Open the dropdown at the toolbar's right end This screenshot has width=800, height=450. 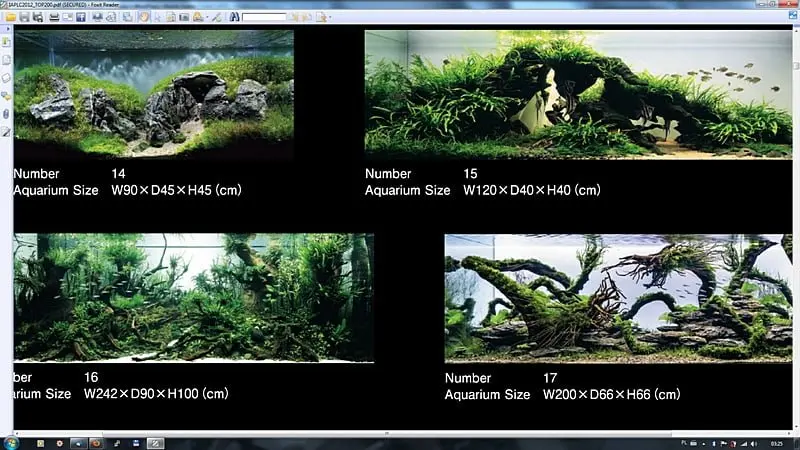(330, 17)
